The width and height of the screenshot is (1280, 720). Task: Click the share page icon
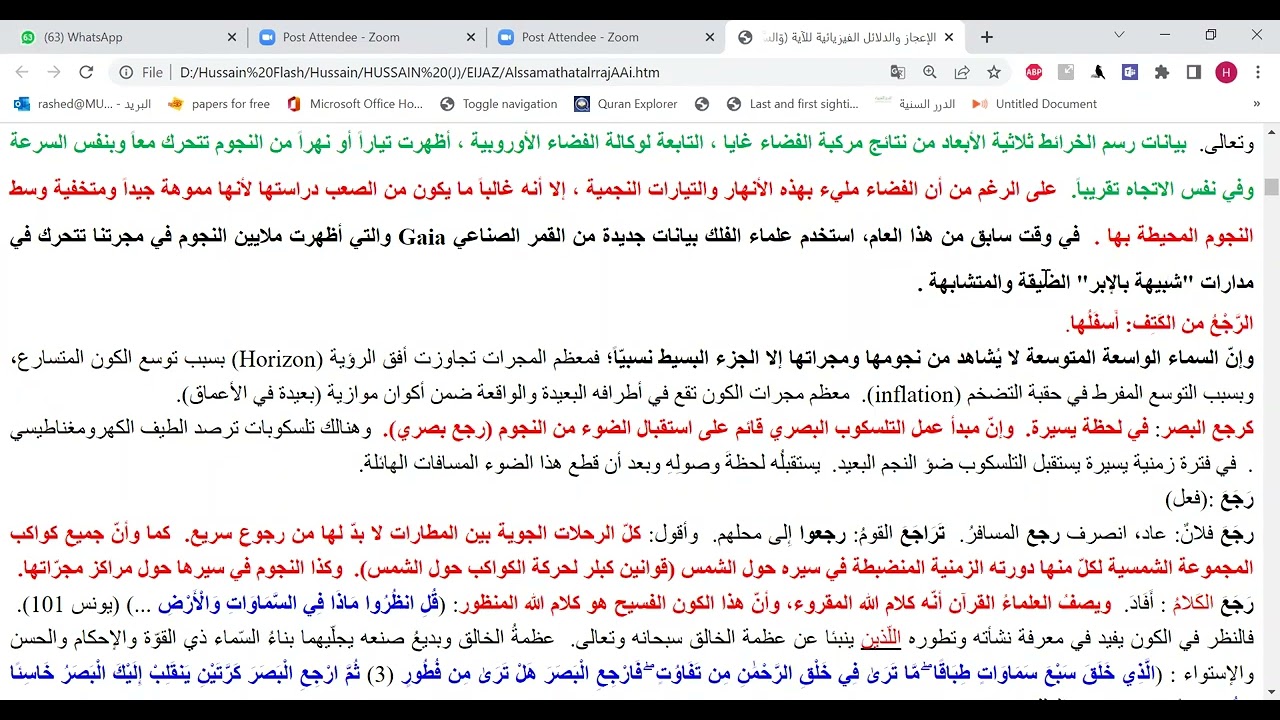[962, 72]
